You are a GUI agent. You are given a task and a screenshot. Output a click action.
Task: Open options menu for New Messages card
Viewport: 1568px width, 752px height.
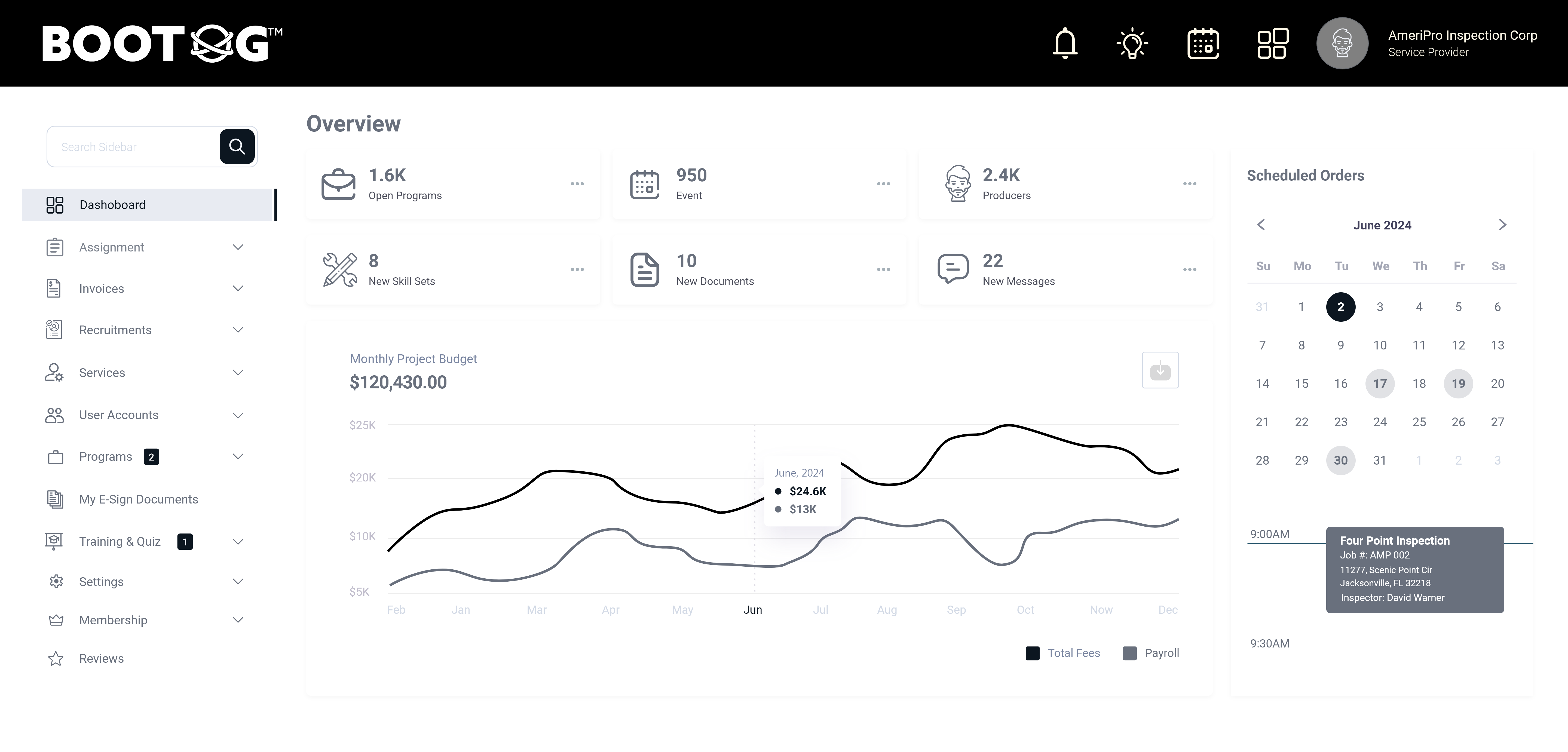[1189, 269]
